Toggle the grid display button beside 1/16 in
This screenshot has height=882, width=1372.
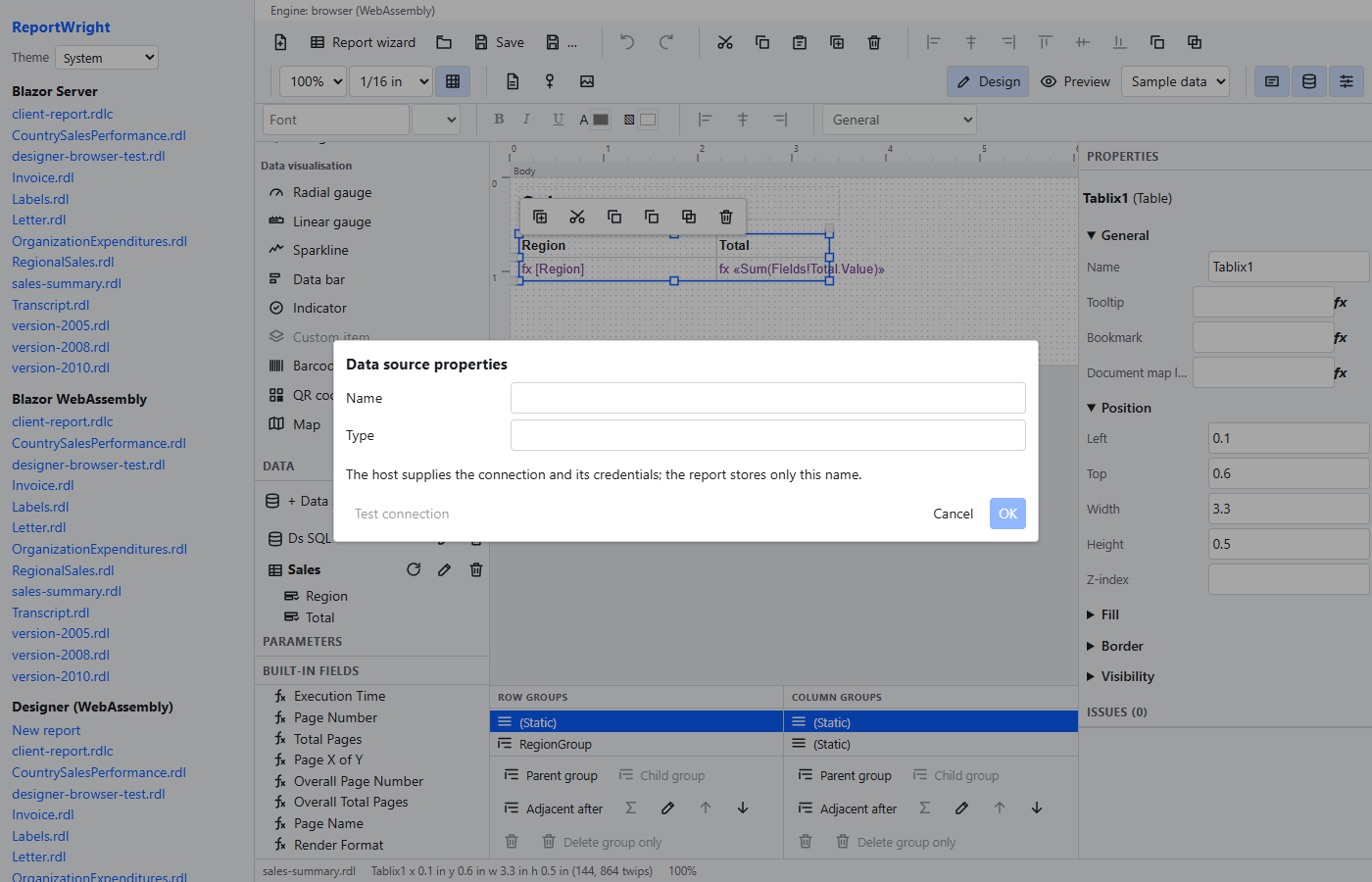pos(453,81)
